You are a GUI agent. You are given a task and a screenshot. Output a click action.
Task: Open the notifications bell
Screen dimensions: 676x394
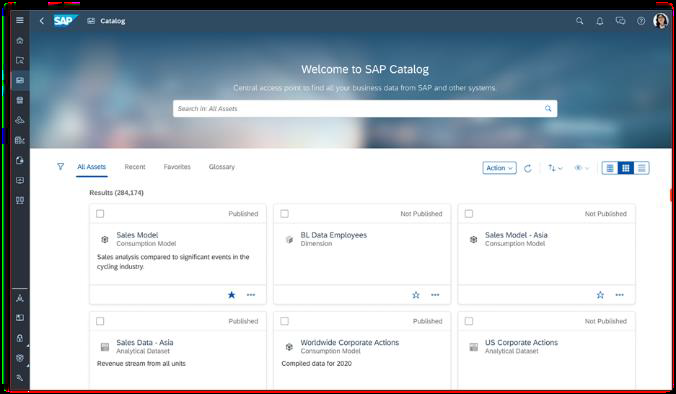600,21
